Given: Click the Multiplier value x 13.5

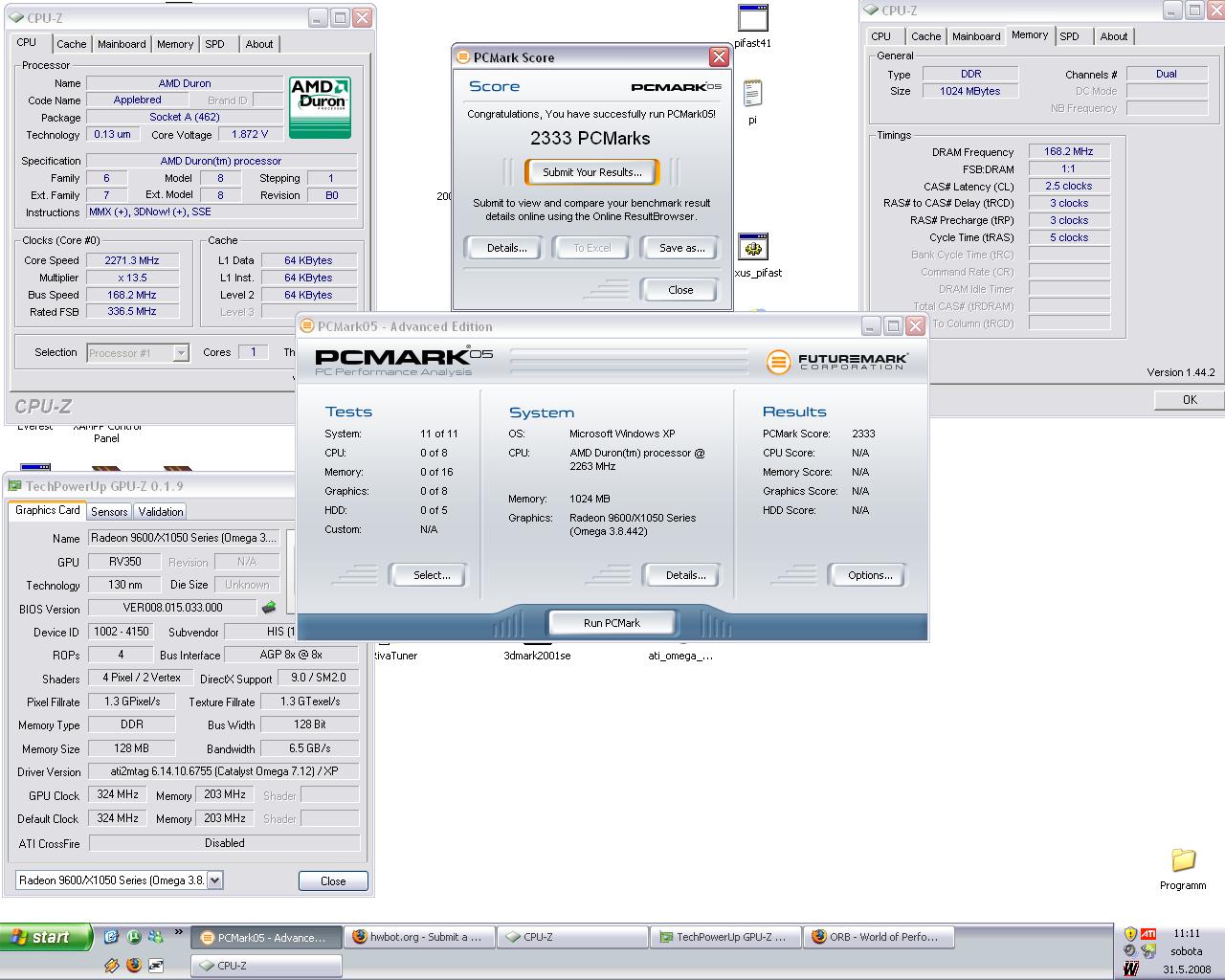Looking at the screenshot, I should [x=132, y=278].
